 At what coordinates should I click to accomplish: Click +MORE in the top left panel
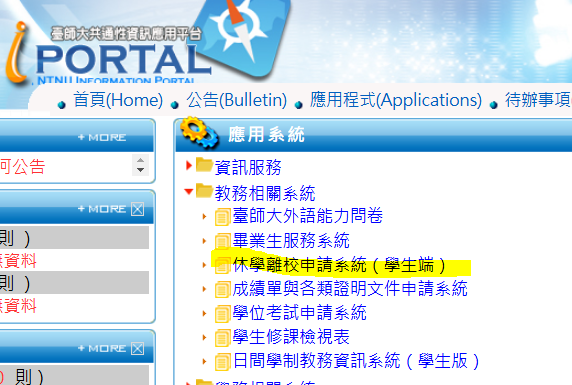point(102,137)
